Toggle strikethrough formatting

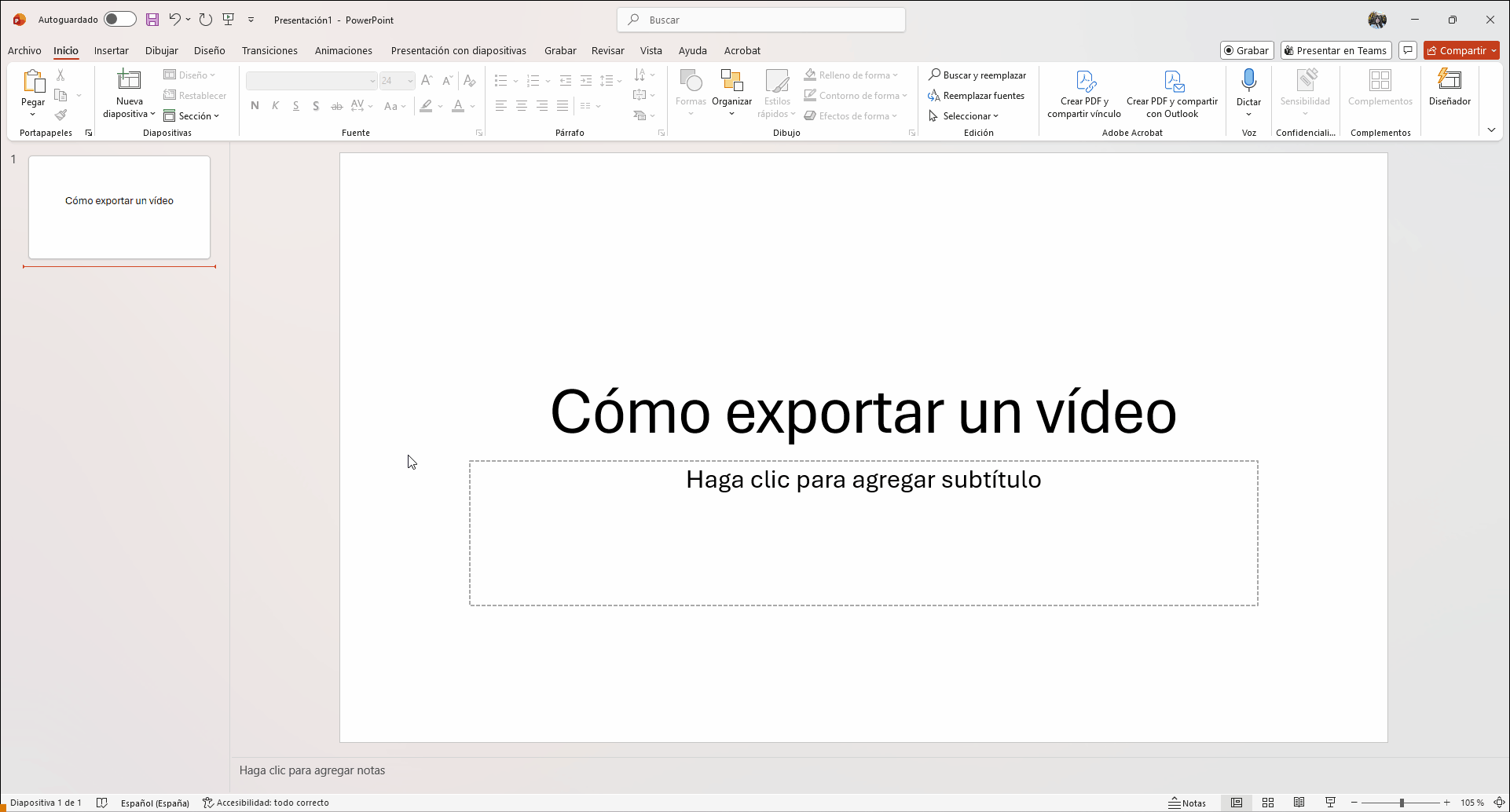tap(336, 105)
